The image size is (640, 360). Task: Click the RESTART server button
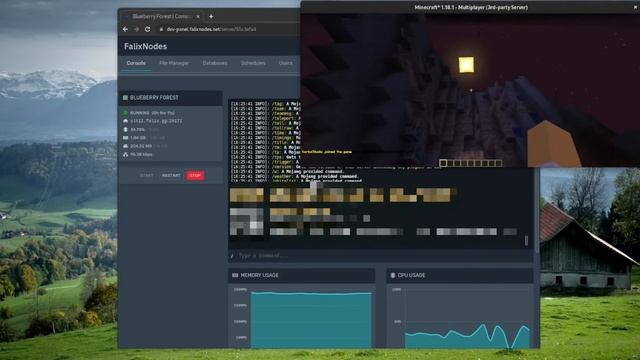pos(171,176)
